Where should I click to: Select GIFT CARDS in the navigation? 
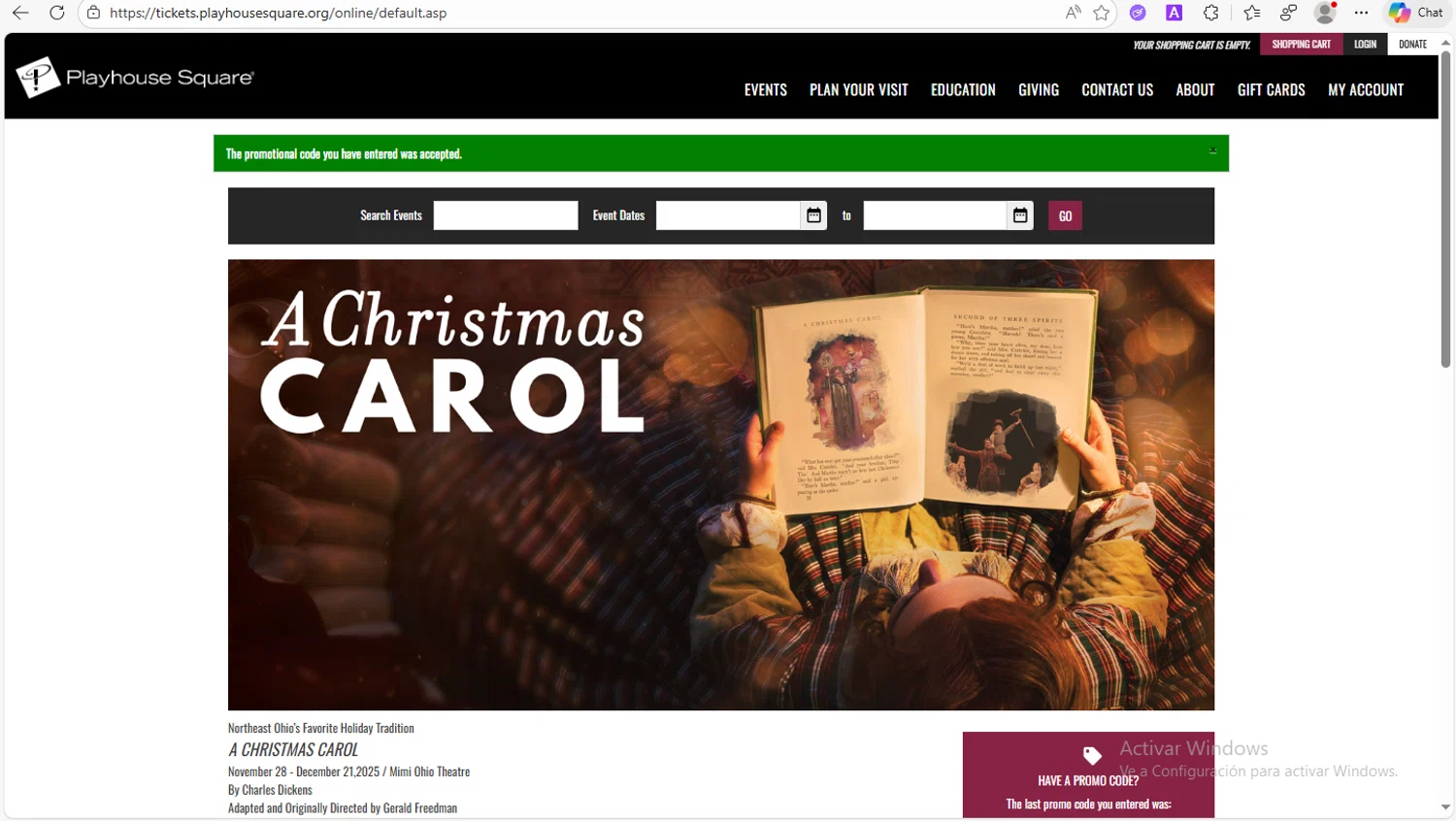coord(1272,89)
